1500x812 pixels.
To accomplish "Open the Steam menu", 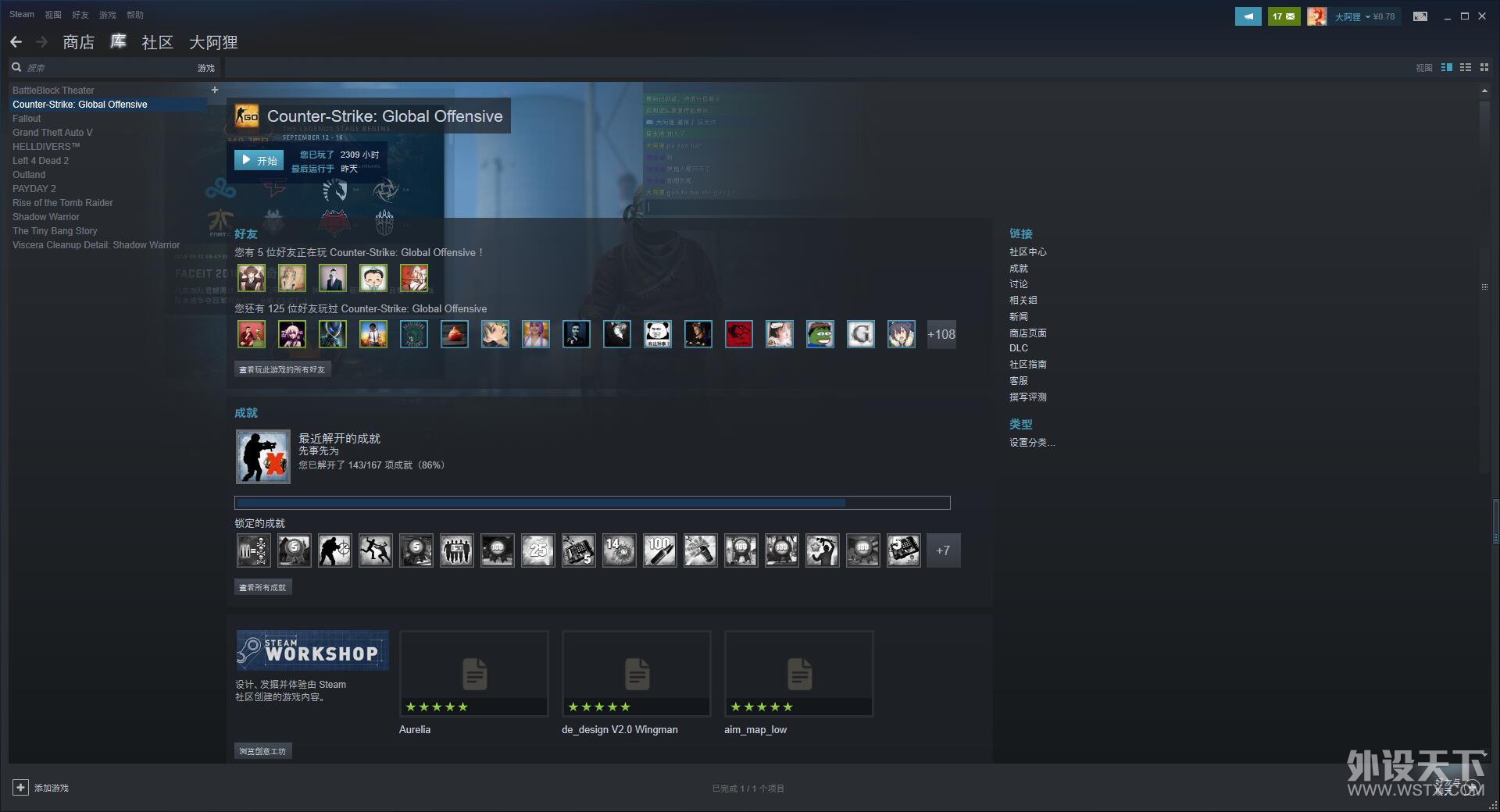I will click(x=22, y=14).
